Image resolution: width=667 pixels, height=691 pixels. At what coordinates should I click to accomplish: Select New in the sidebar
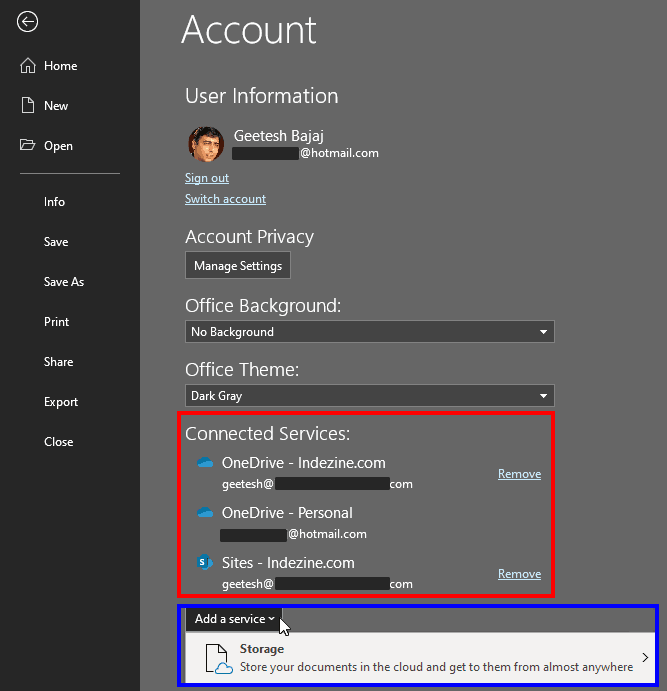[56, 106]
